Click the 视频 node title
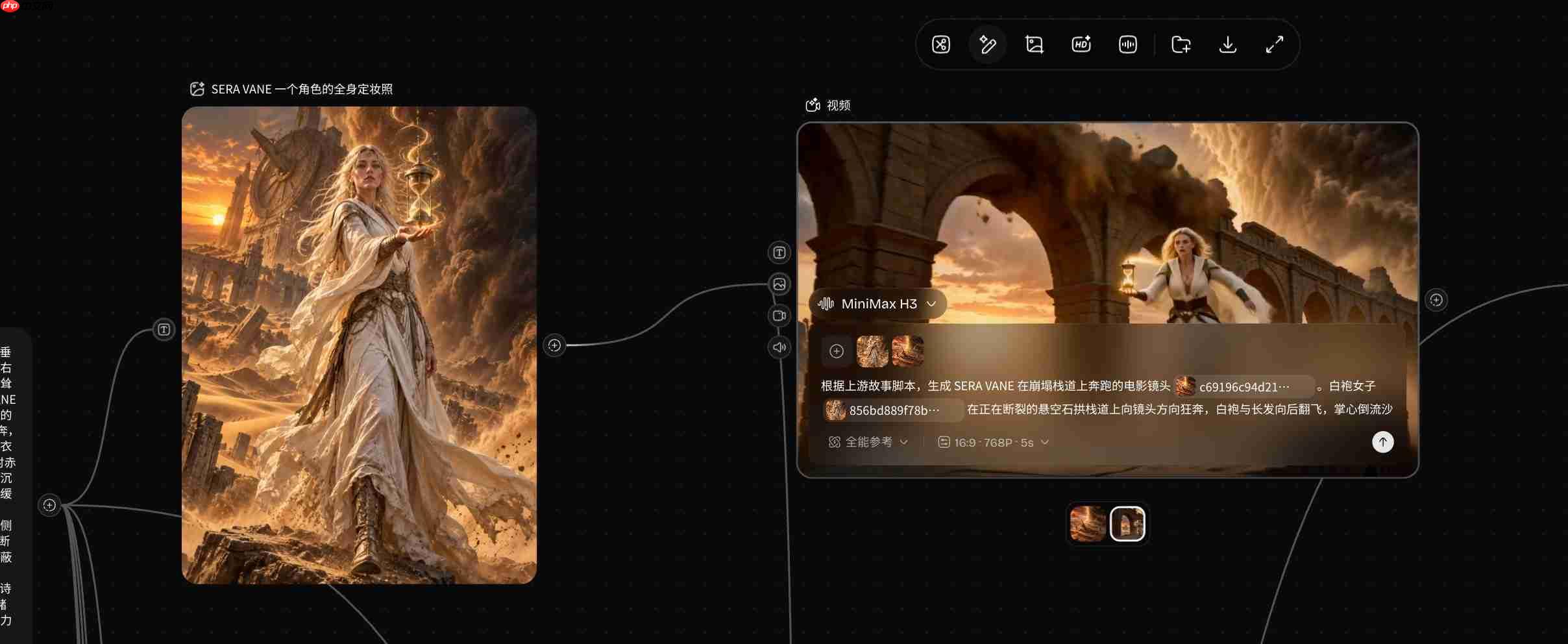This screenshot has height=644, width=1568. [838, 105]
